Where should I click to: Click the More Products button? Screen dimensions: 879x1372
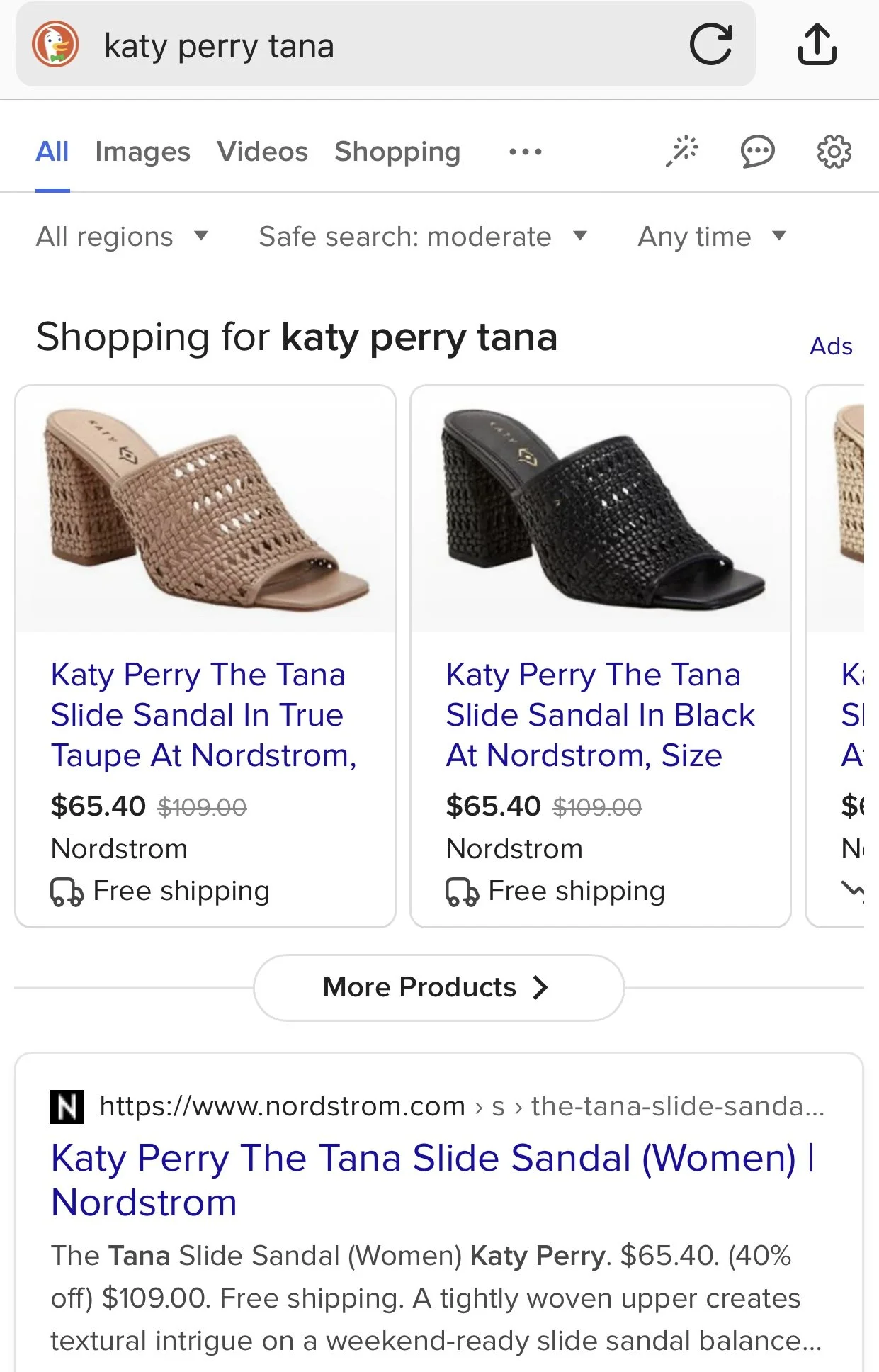coord(438,987)
